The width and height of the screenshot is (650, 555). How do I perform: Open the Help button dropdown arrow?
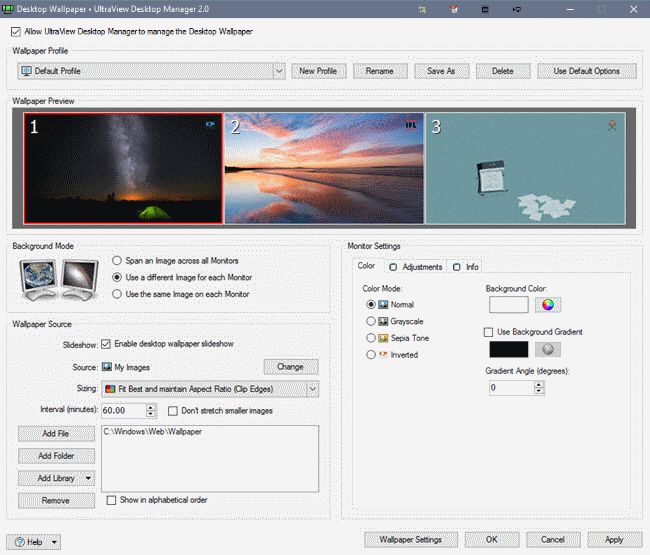click(x=54, y=542)
